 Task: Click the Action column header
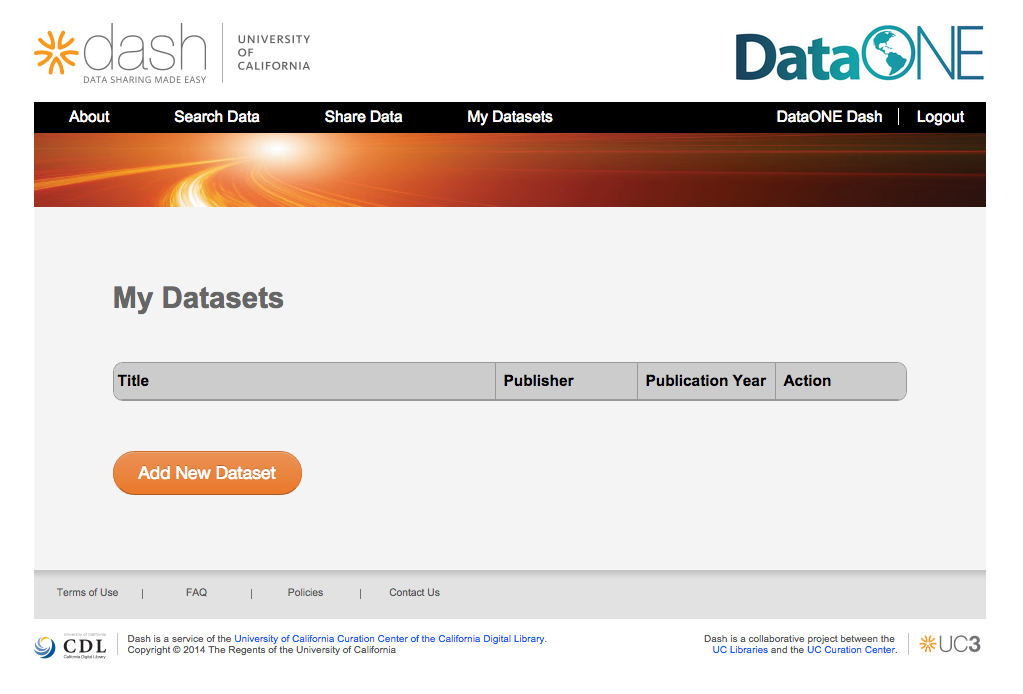pos(840,381)
